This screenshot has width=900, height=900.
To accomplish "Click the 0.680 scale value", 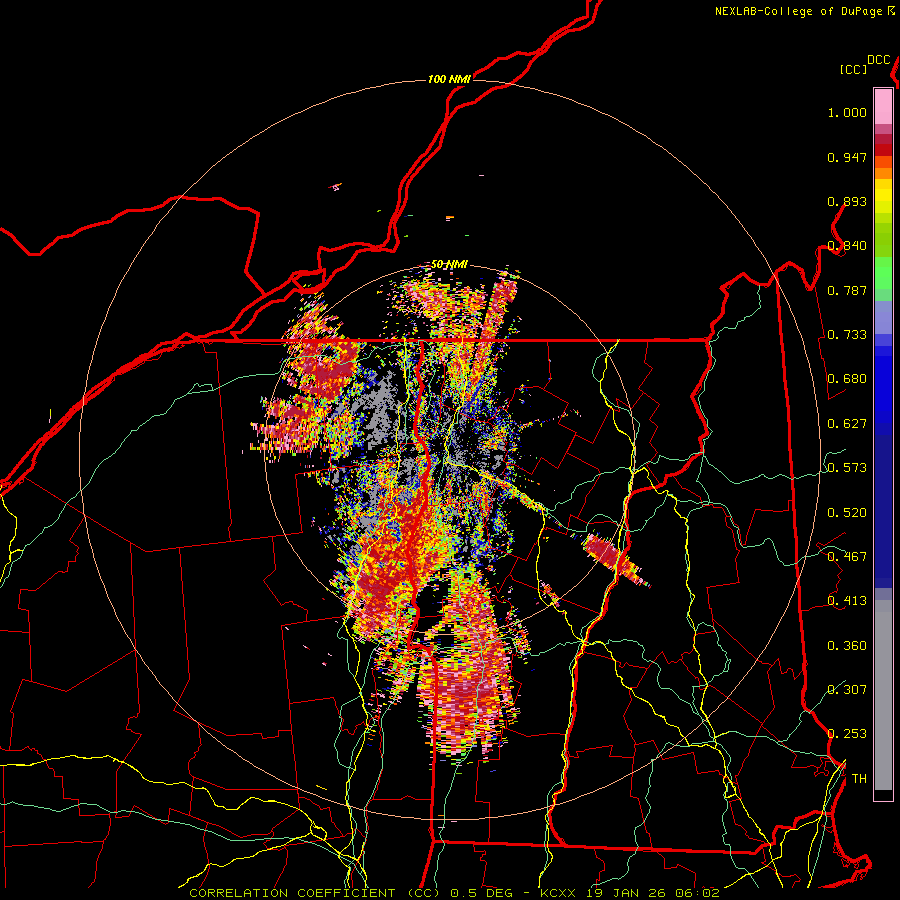I will (847, 379).
